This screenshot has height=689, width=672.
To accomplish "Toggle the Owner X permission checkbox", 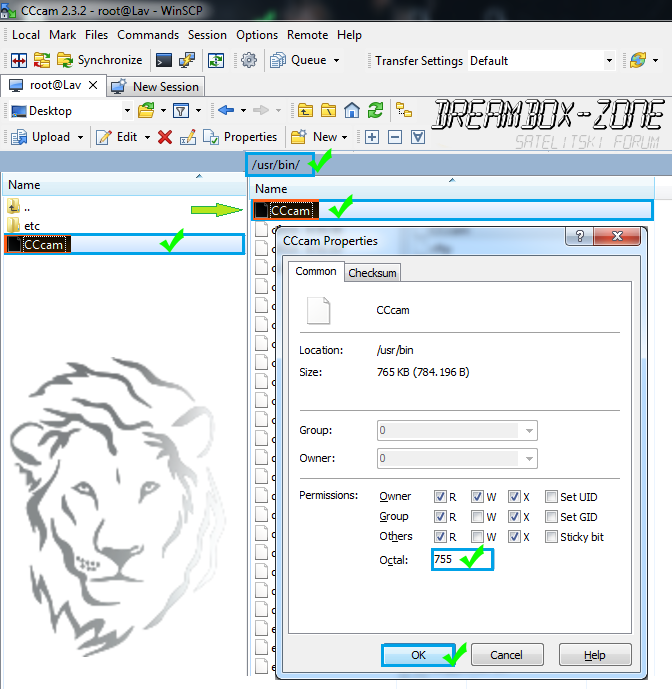I will [514, 497].
